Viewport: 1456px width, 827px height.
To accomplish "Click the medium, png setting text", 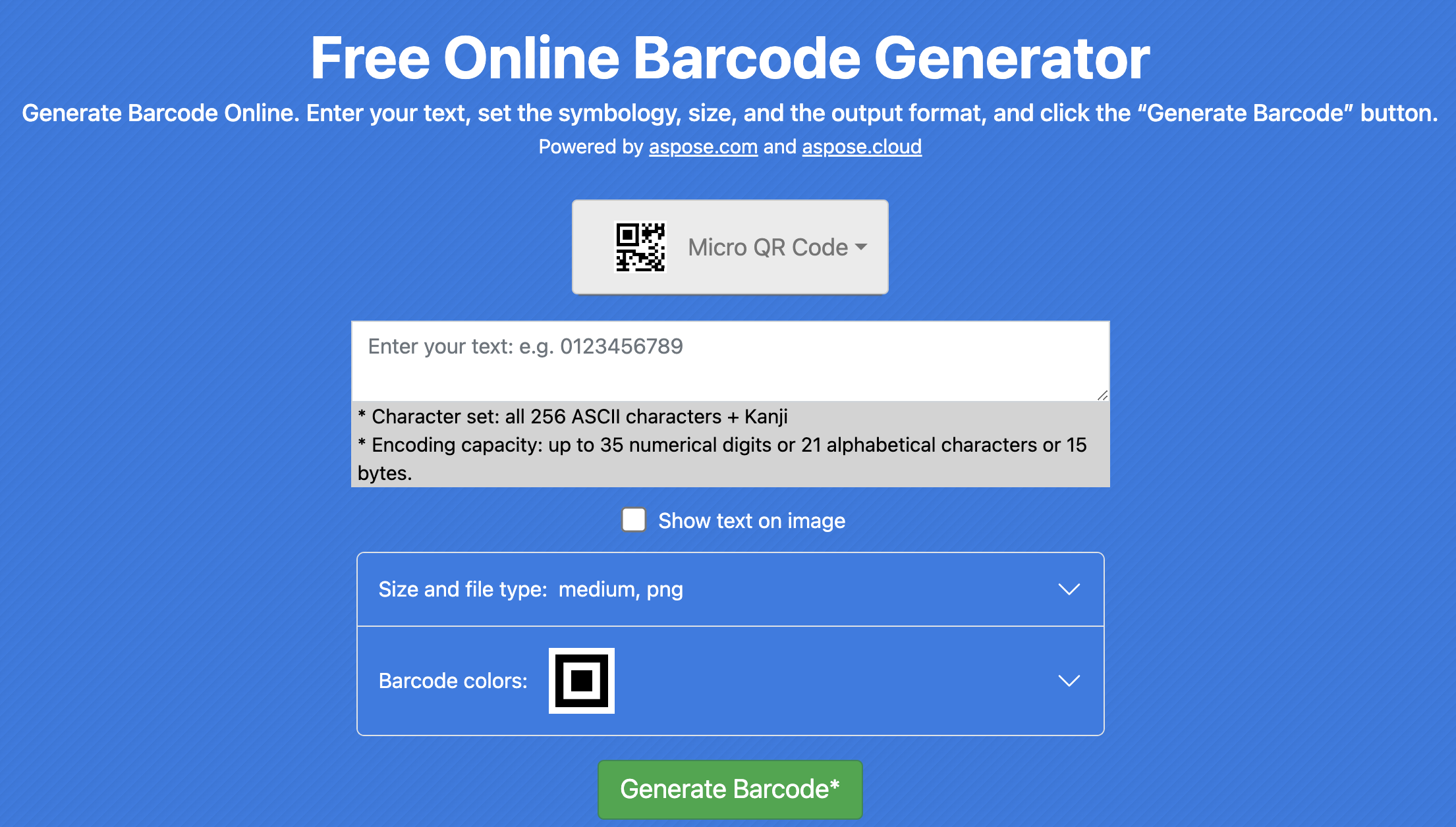I will [x=619, y=589].
